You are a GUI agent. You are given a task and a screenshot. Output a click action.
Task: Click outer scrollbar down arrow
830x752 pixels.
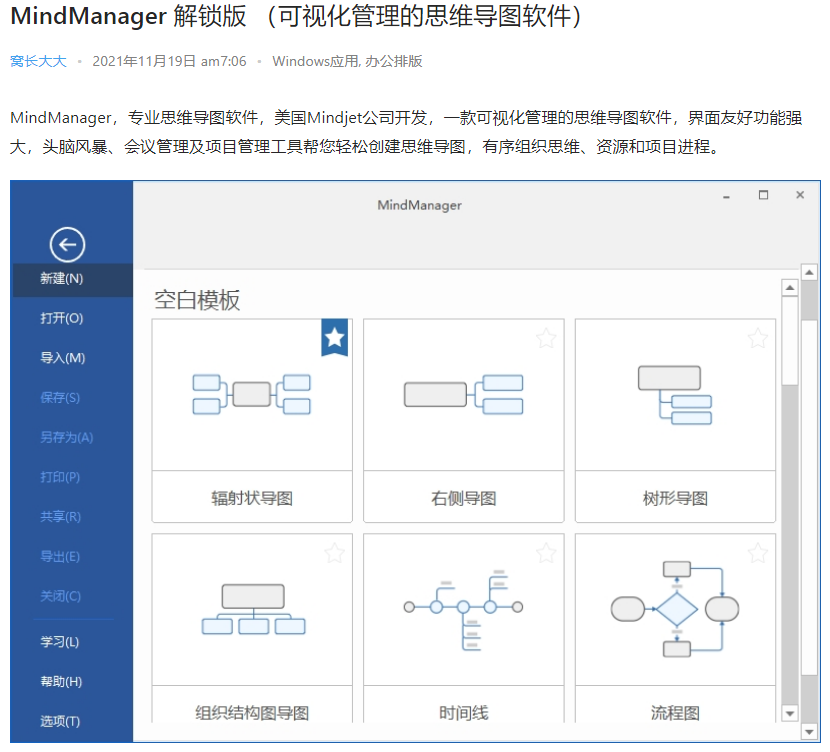[x=809, y=732]
